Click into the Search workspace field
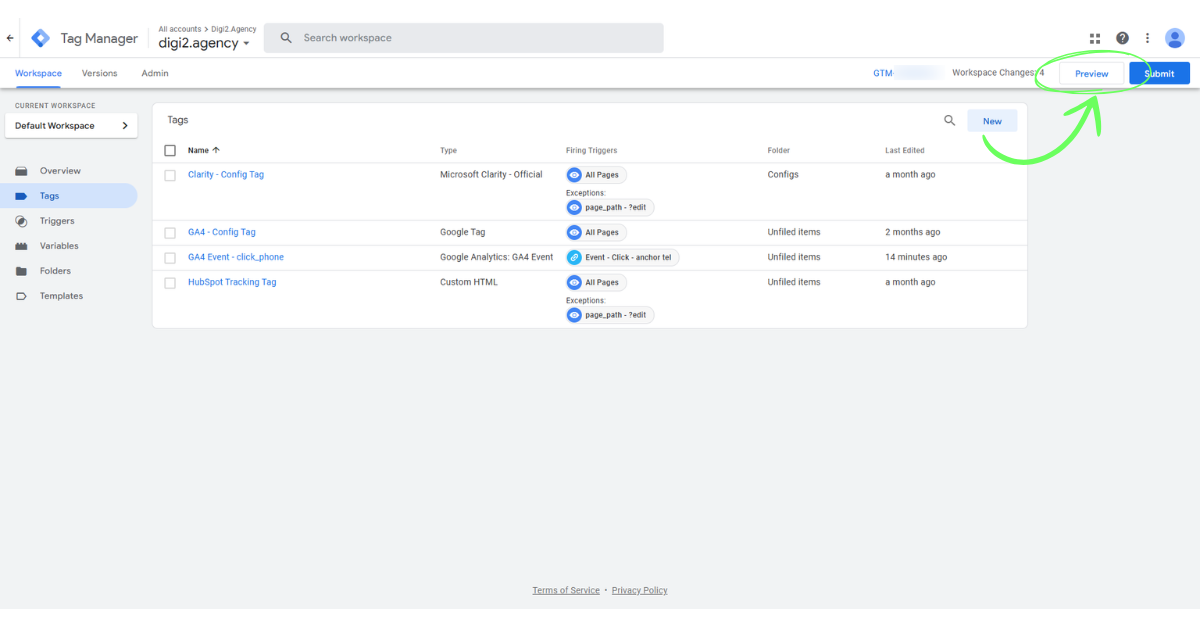The height and width of the screenshot is (627, 1200). [x=464, y=38]
